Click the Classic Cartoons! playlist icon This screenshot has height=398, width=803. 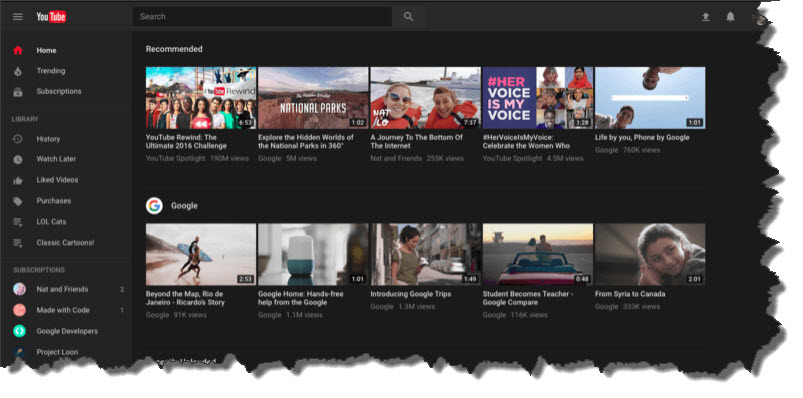pyautogui.click(x=18, y=243)
